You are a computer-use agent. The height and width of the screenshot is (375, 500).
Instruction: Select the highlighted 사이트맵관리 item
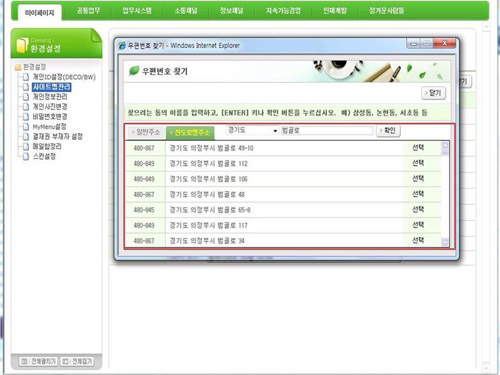51,87
